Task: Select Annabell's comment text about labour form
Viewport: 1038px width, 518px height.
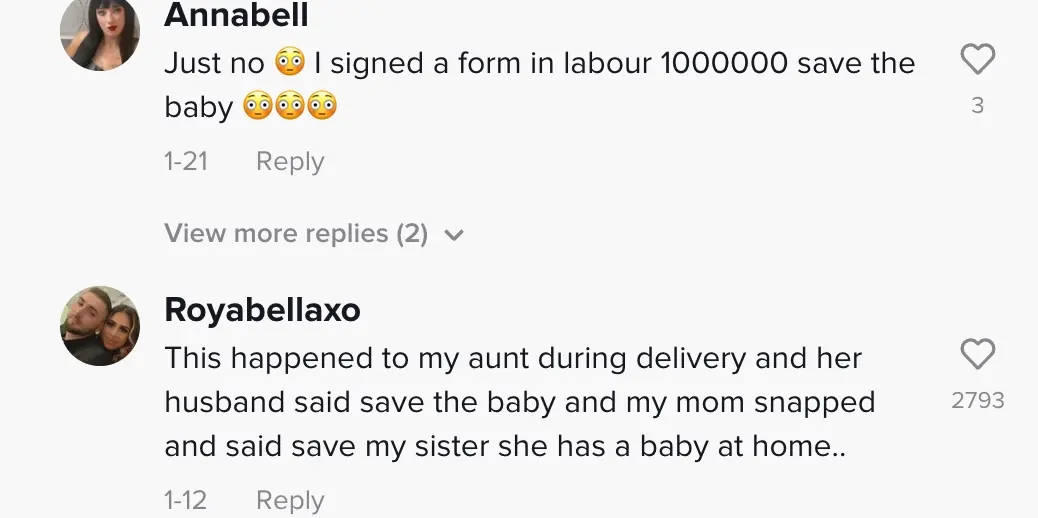Action: pyautogui.click(x=540, y=64)
